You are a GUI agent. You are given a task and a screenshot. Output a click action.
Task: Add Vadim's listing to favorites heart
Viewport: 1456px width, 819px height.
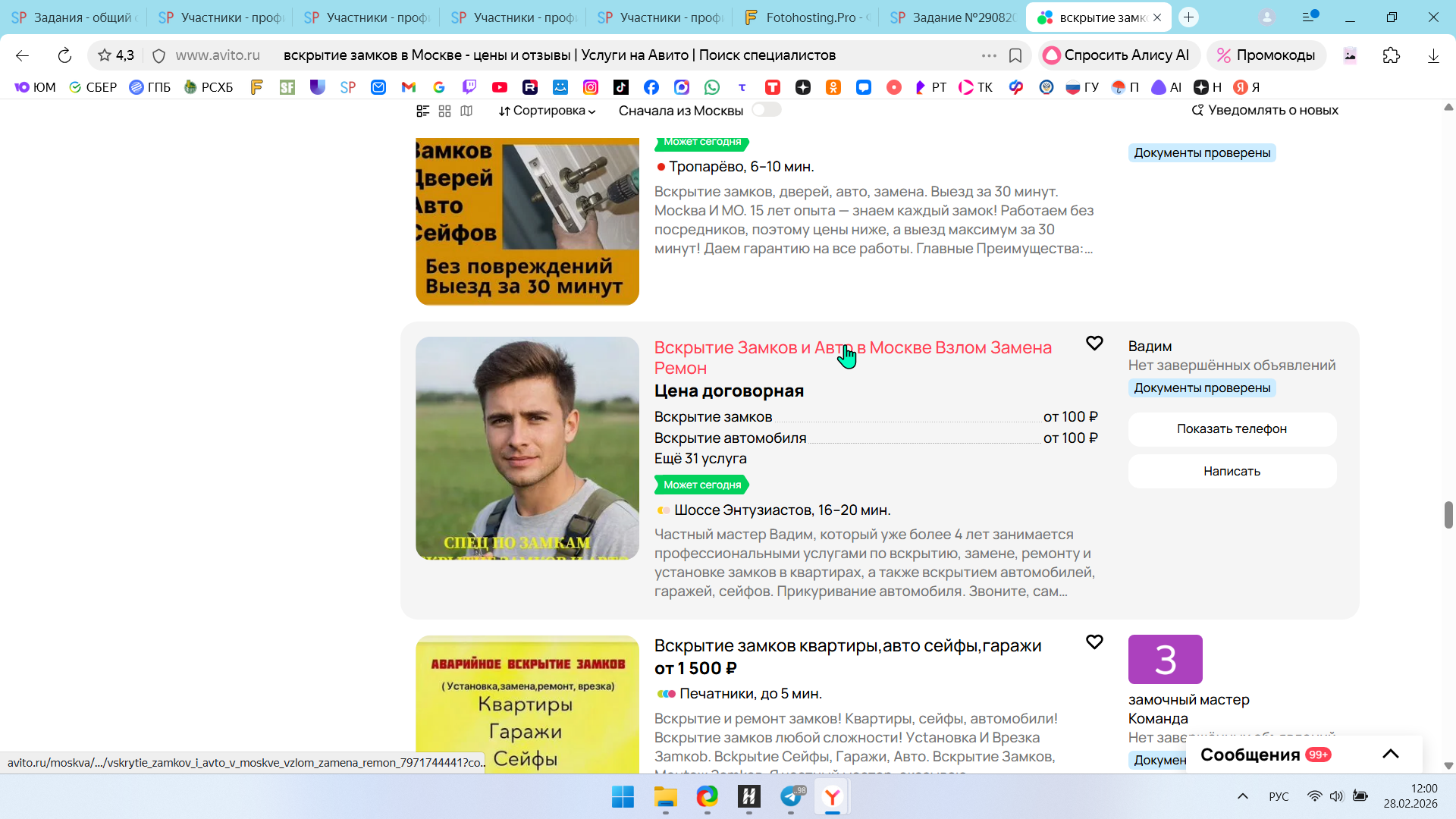pyautogui.click(x=1094, y=344)
